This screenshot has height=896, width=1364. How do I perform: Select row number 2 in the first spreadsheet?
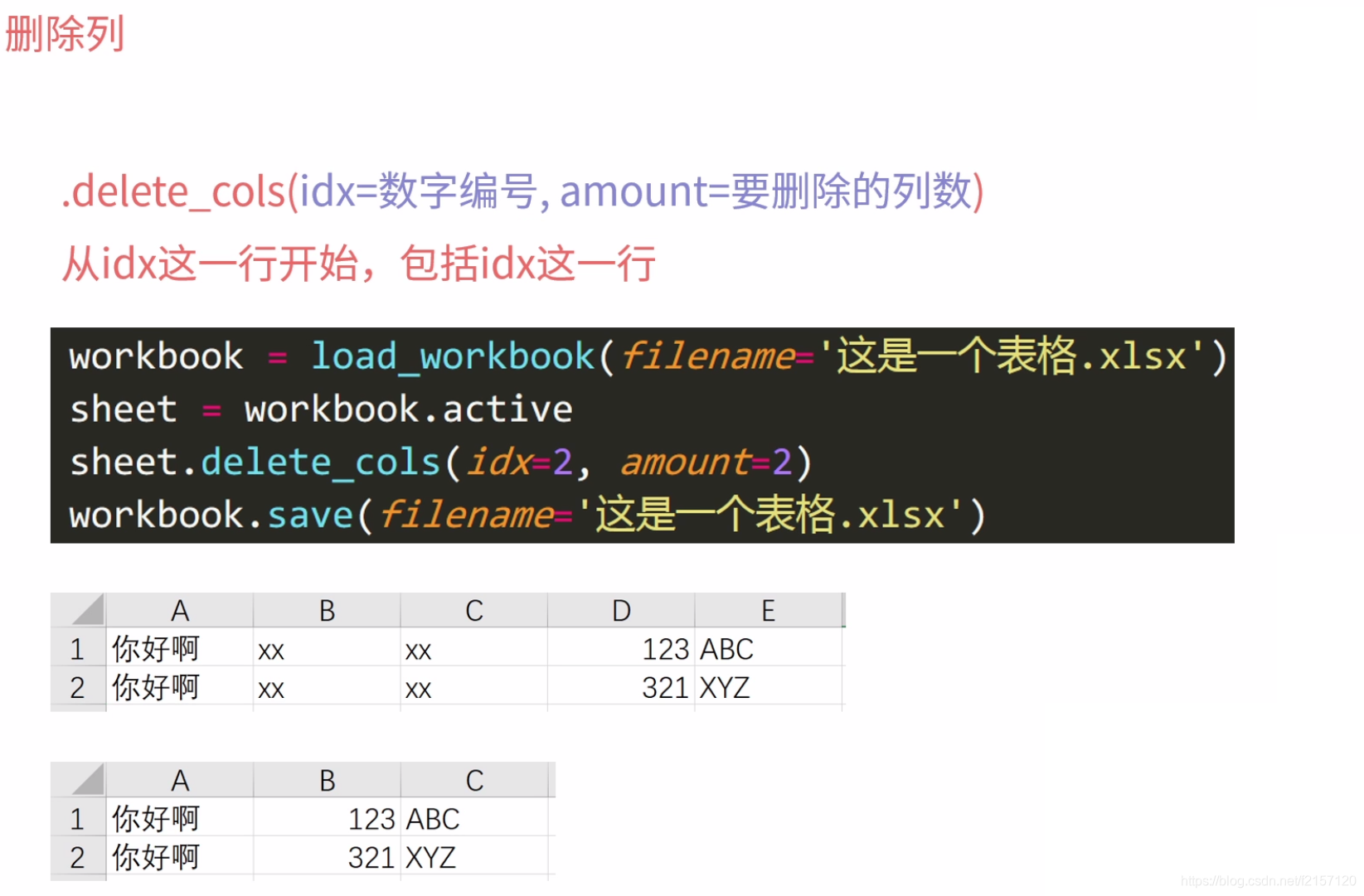pos(77,687)
